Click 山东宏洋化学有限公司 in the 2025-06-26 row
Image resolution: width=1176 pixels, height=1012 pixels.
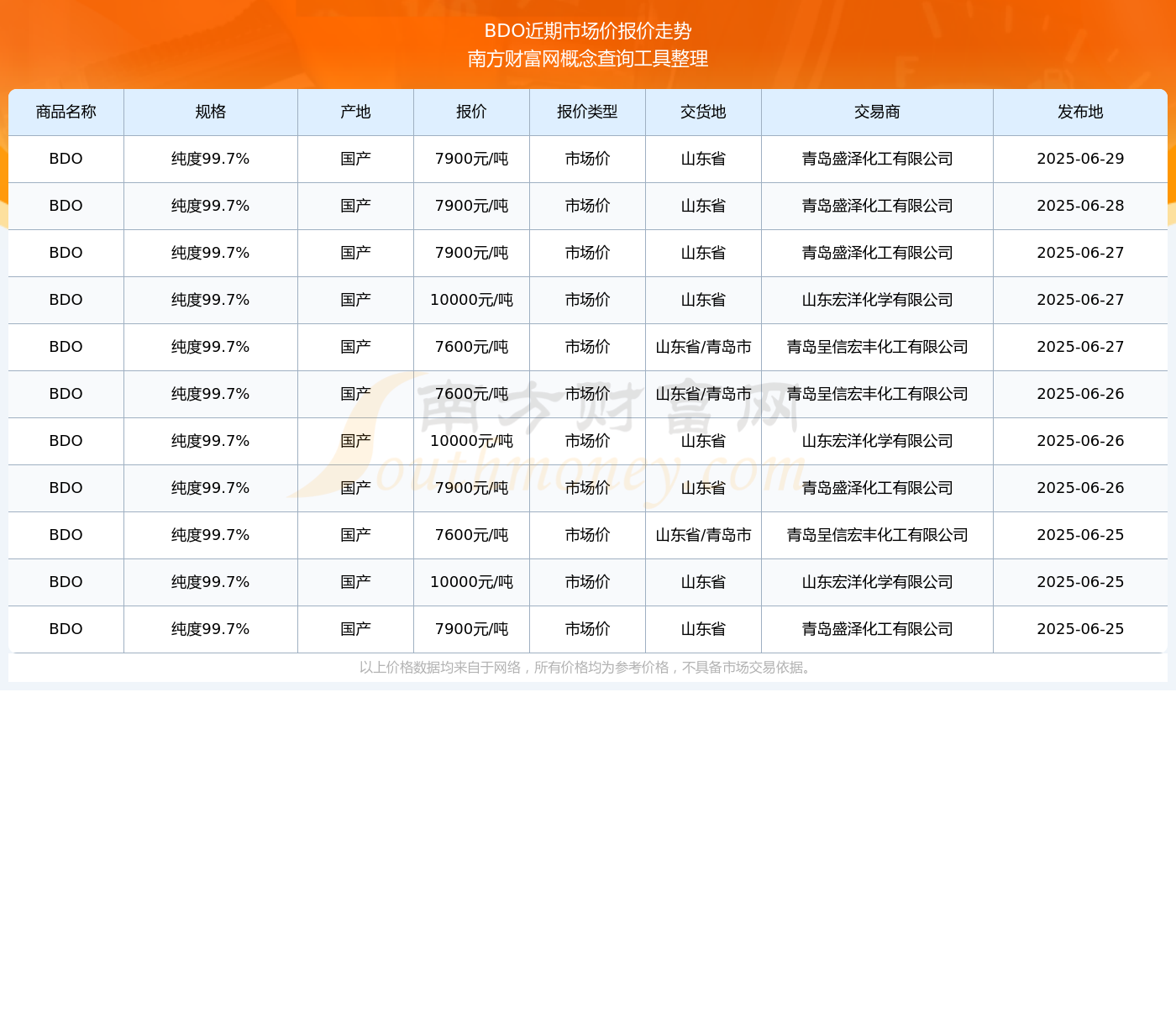[878, 441]
